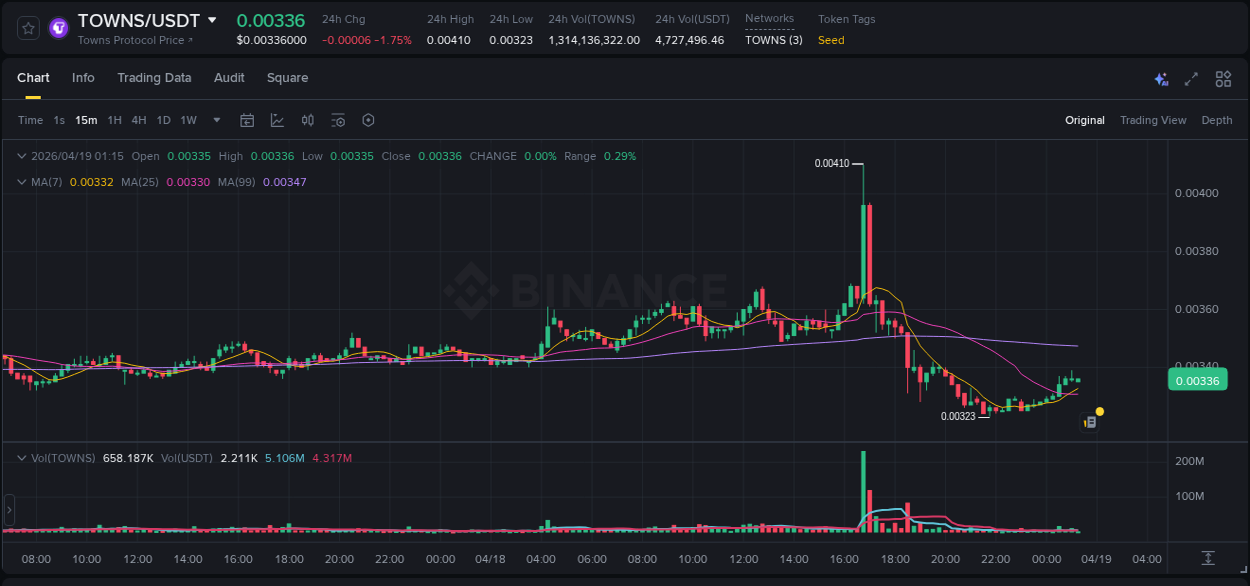Open the extra timeframes dropdown arrow
The image size is (1250, 586).
pyautogui.click(x=215, y=120)
